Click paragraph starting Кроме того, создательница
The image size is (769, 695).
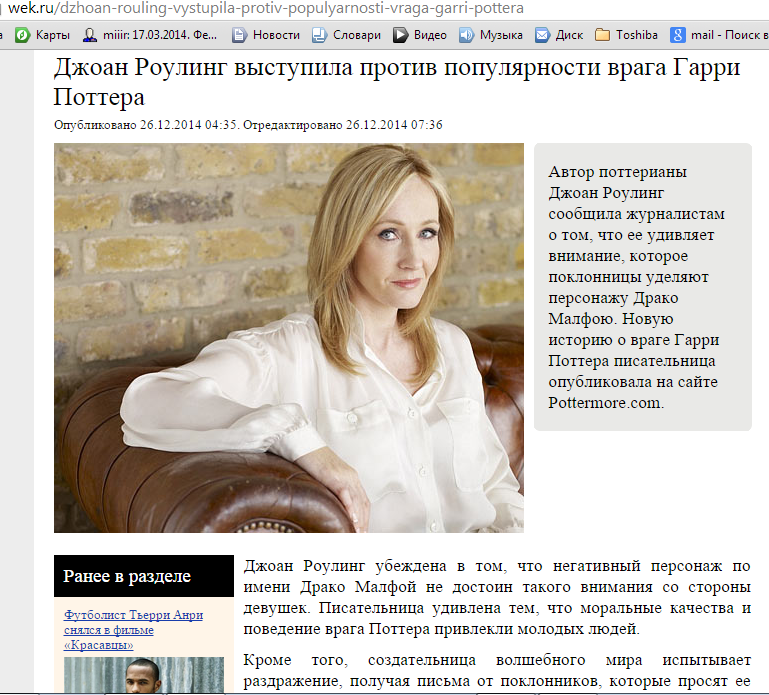497,670
